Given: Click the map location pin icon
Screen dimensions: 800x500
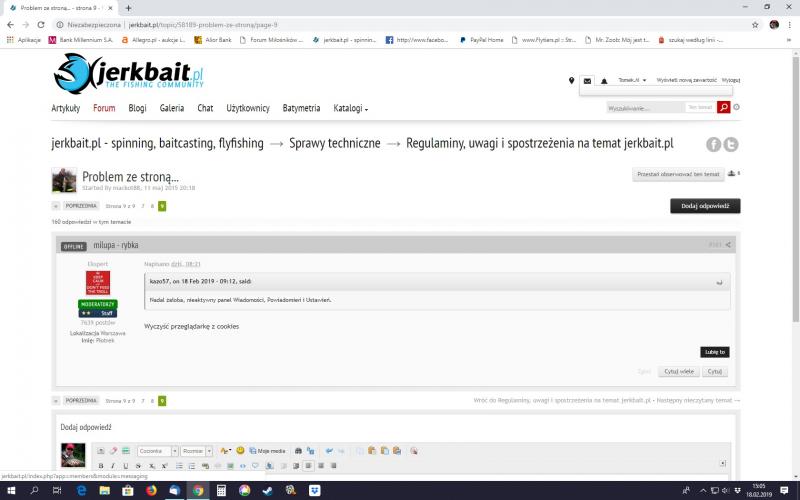Looking at the screenshot, I should tap(572, 80).
